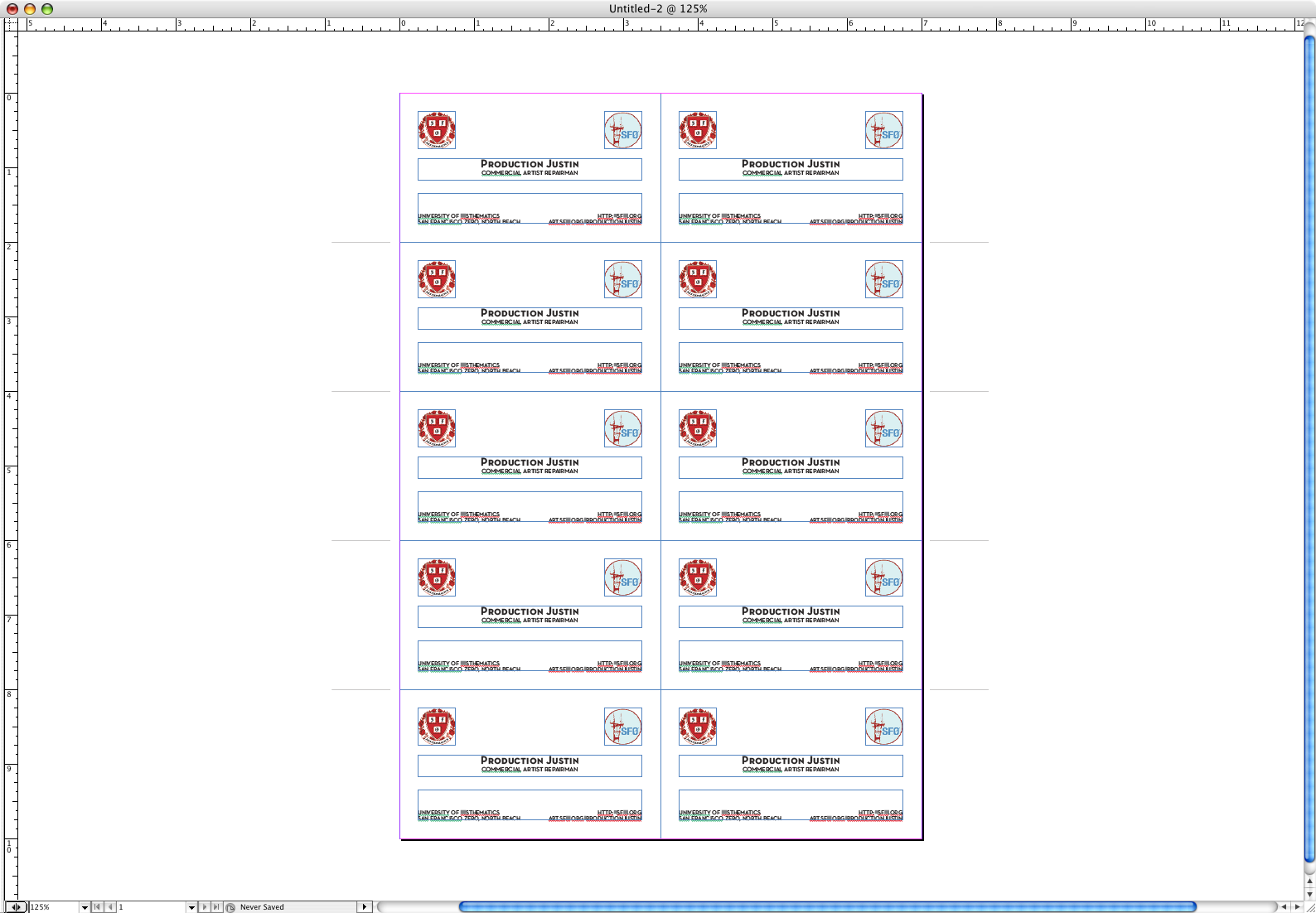Click the horizontal scrollbar right arrow
The width and height of the screenshot is (1316, 913).
[x=1297, y=907]
